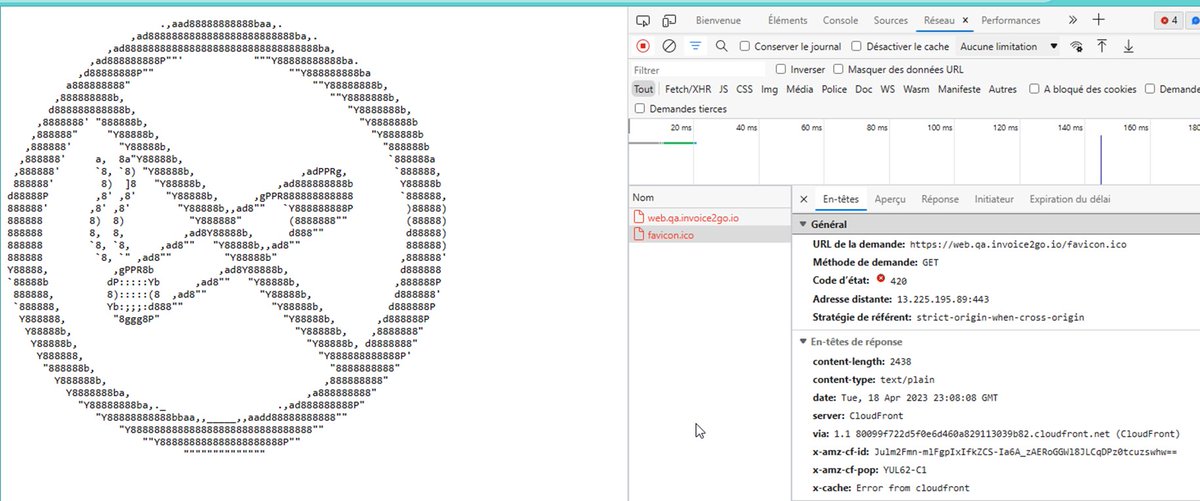This screenshot has height=501, width=1200.
Task: Click the import HAR upload arrow icon
Action: click(x=1102, y=46)
